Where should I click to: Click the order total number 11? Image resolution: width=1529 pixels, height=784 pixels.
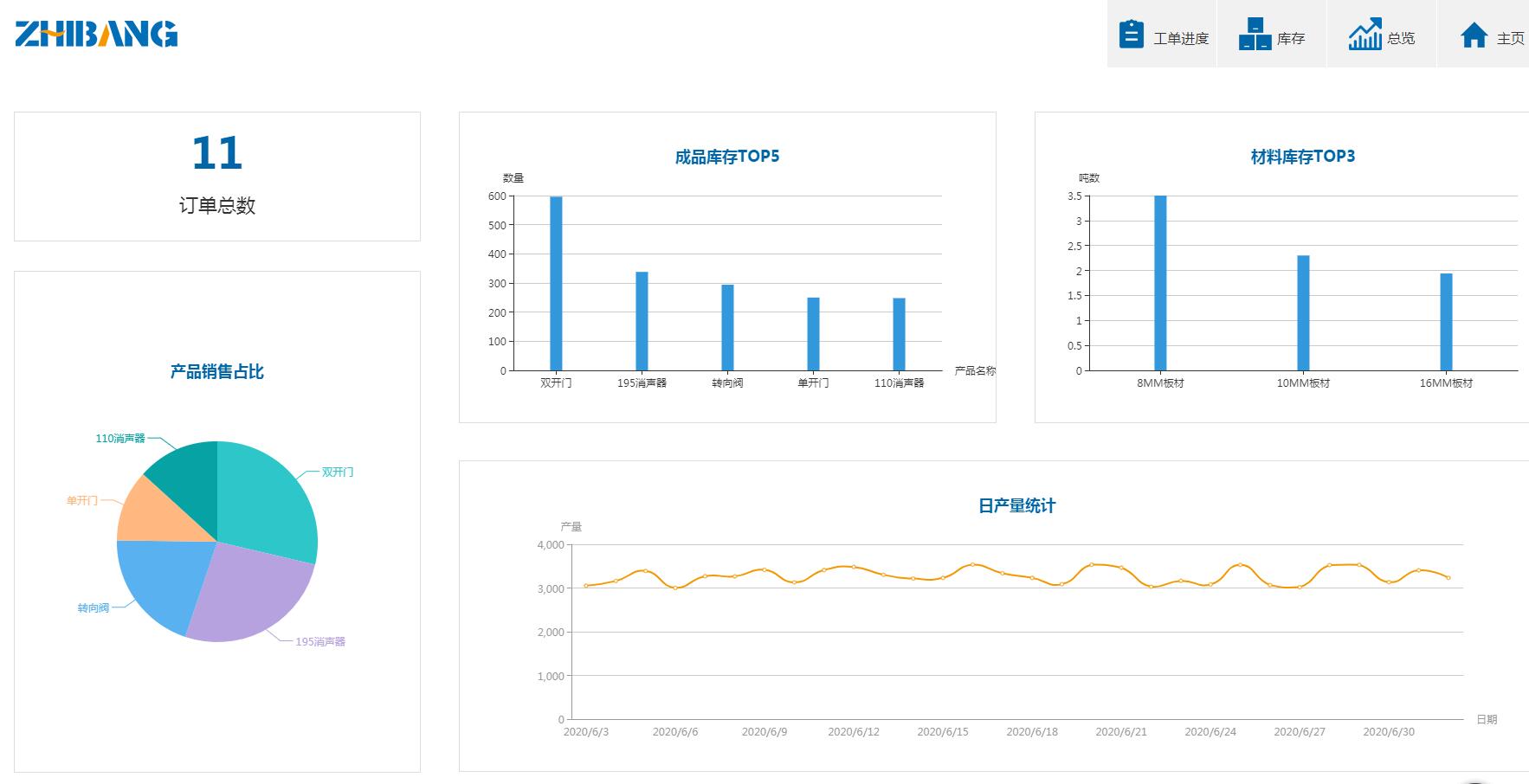tap(216, 153)
